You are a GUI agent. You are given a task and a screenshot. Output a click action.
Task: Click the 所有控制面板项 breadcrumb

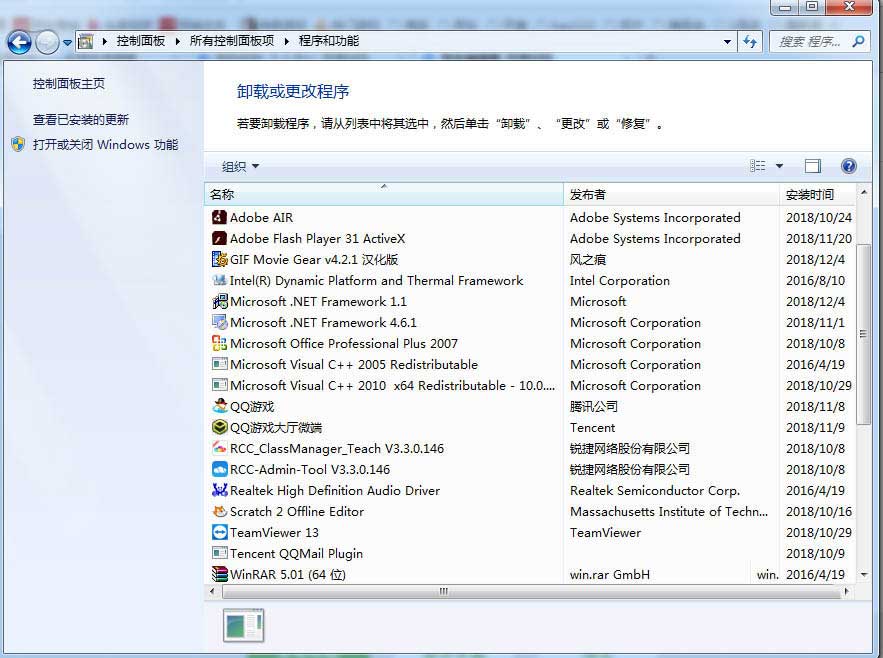coord(232,41)
